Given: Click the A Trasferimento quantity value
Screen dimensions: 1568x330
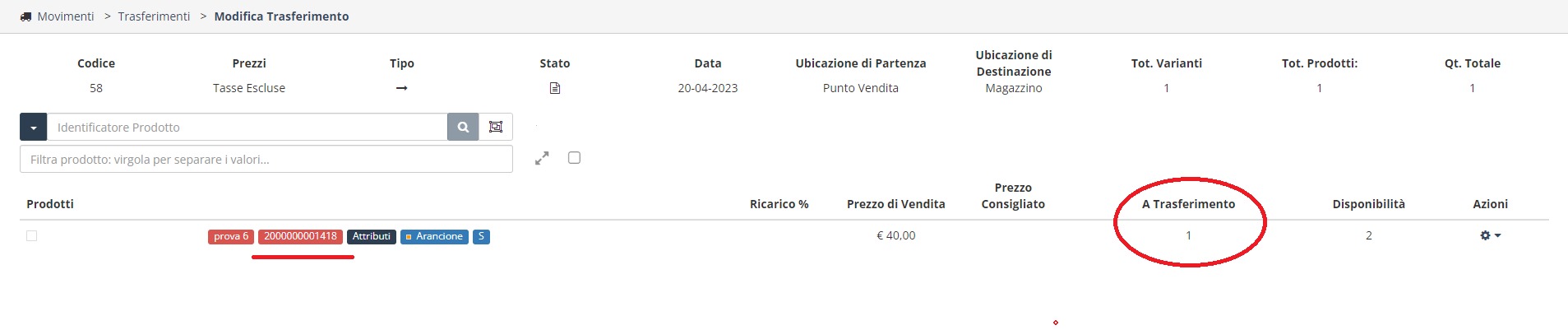Looking at the screenshot, I should [x=1188, y=235].
